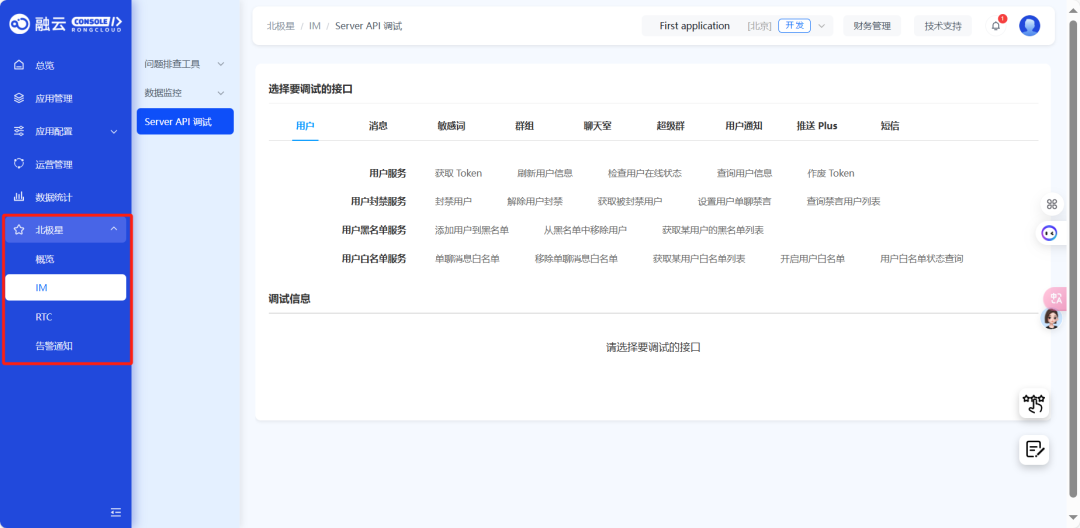The image size is (1080, 528).
Task: Open the notification bell
Action: (x=996, y=26)
